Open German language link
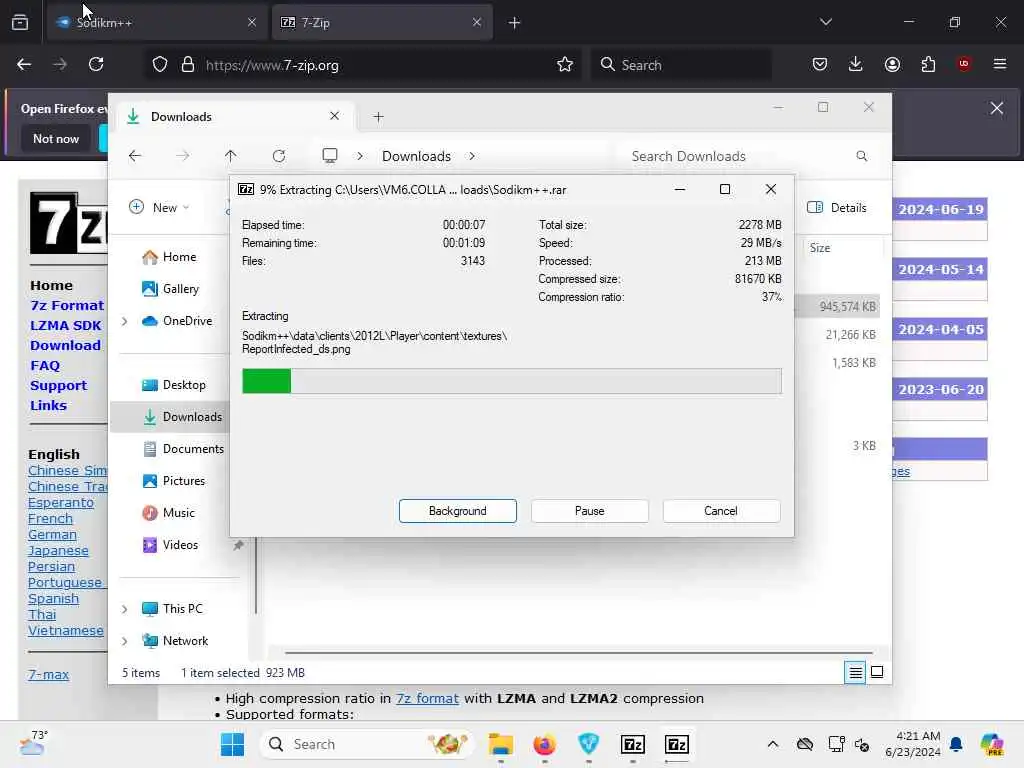 coord(52,534)
